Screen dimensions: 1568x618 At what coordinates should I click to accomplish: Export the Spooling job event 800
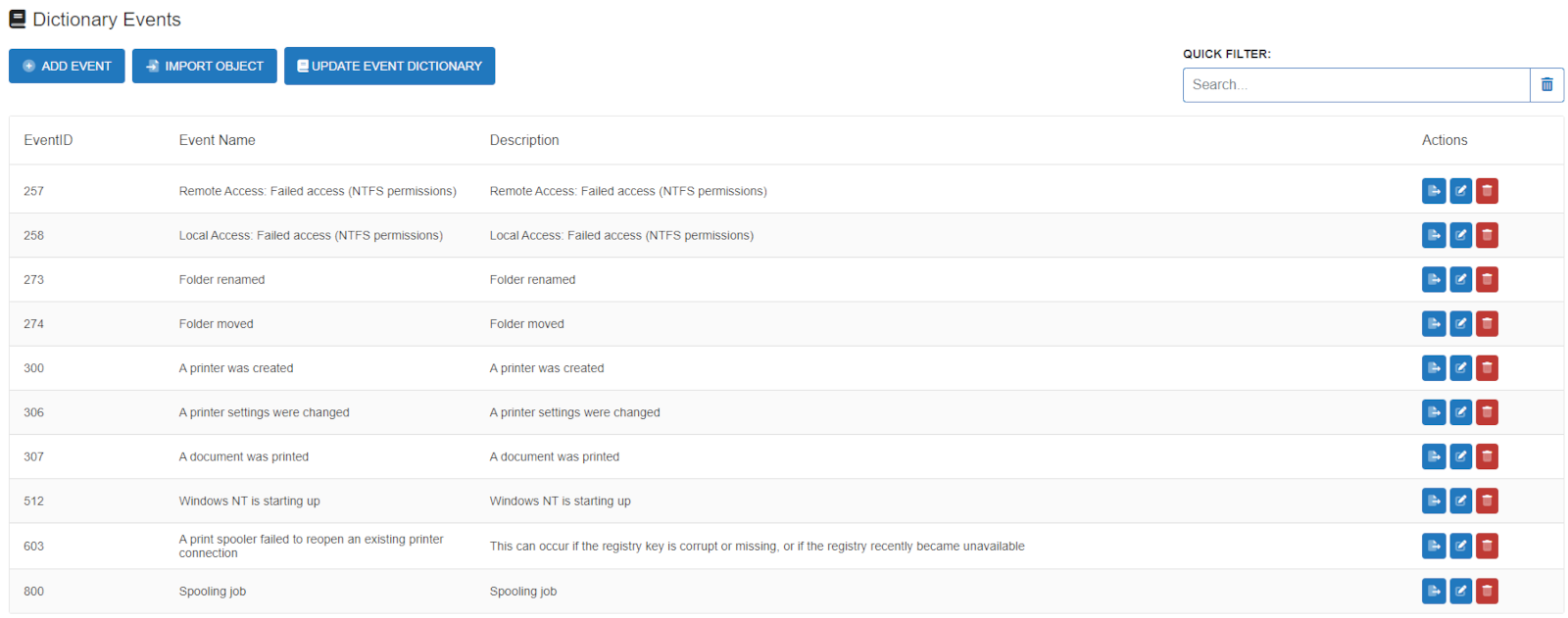pyautogui.click(x=1434, y=591)
